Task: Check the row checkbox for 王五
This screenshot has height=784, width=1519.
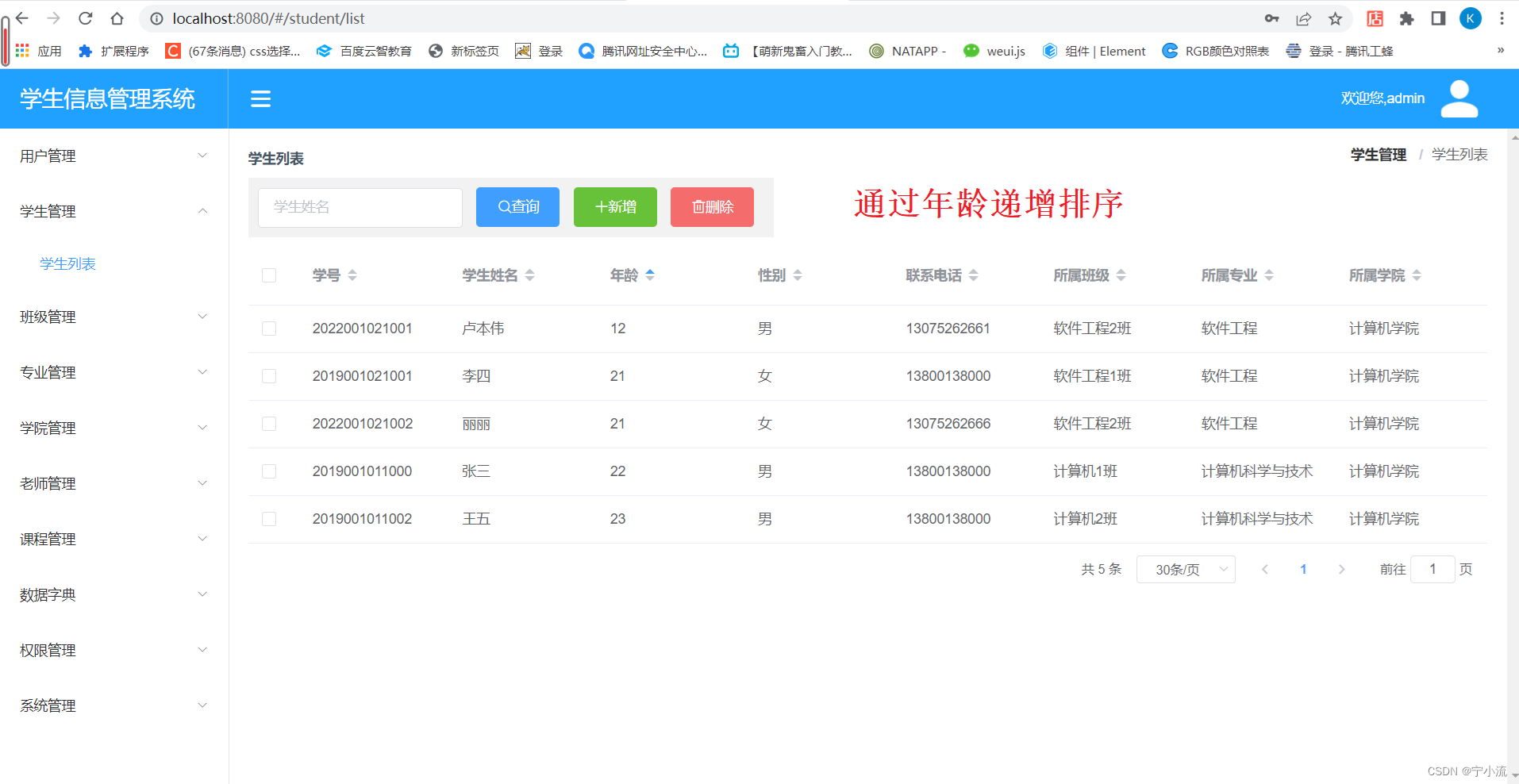Action: tap(269, 519)
